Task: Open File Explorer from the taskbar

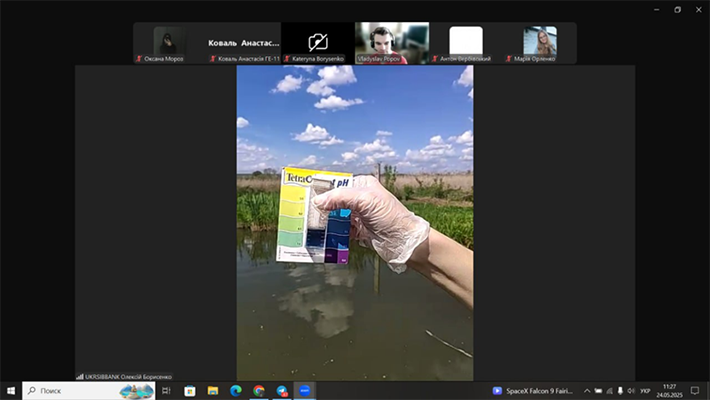Action: pos(213,390)
